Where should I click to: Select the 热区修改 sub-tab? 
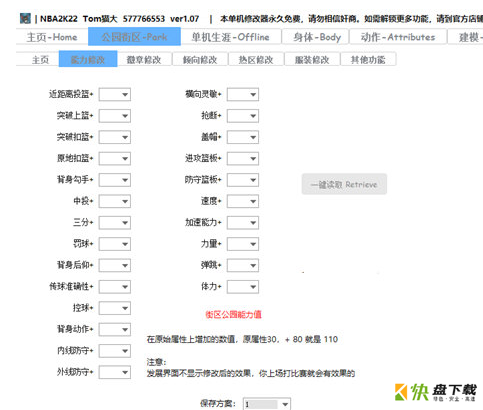pos(256,60)
